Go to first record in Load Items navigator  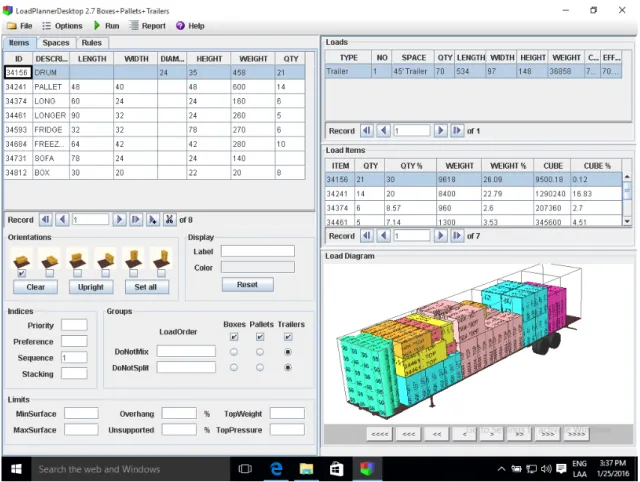[367, 235]
